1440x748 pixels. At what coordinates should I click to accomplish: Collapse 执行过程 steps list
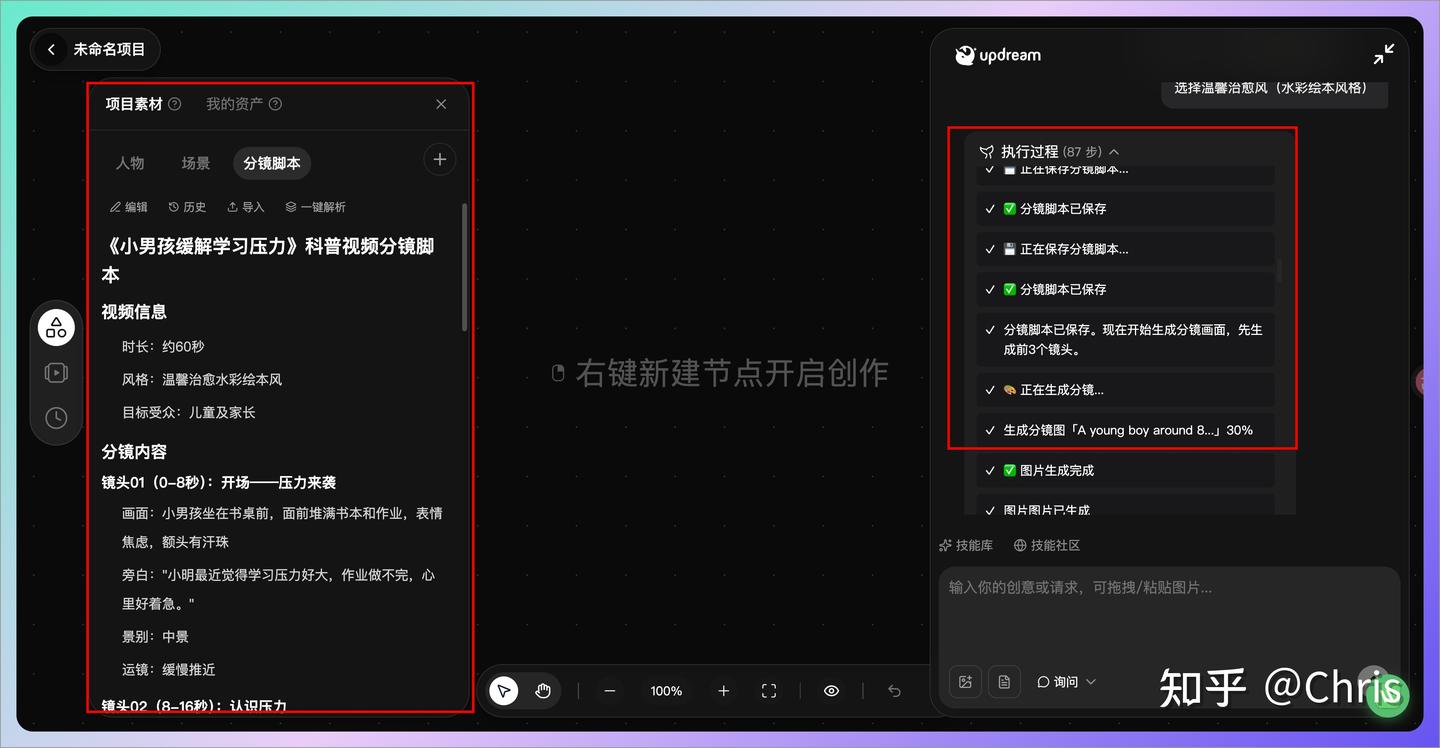pyautogui.click(x=1114, y=152)
